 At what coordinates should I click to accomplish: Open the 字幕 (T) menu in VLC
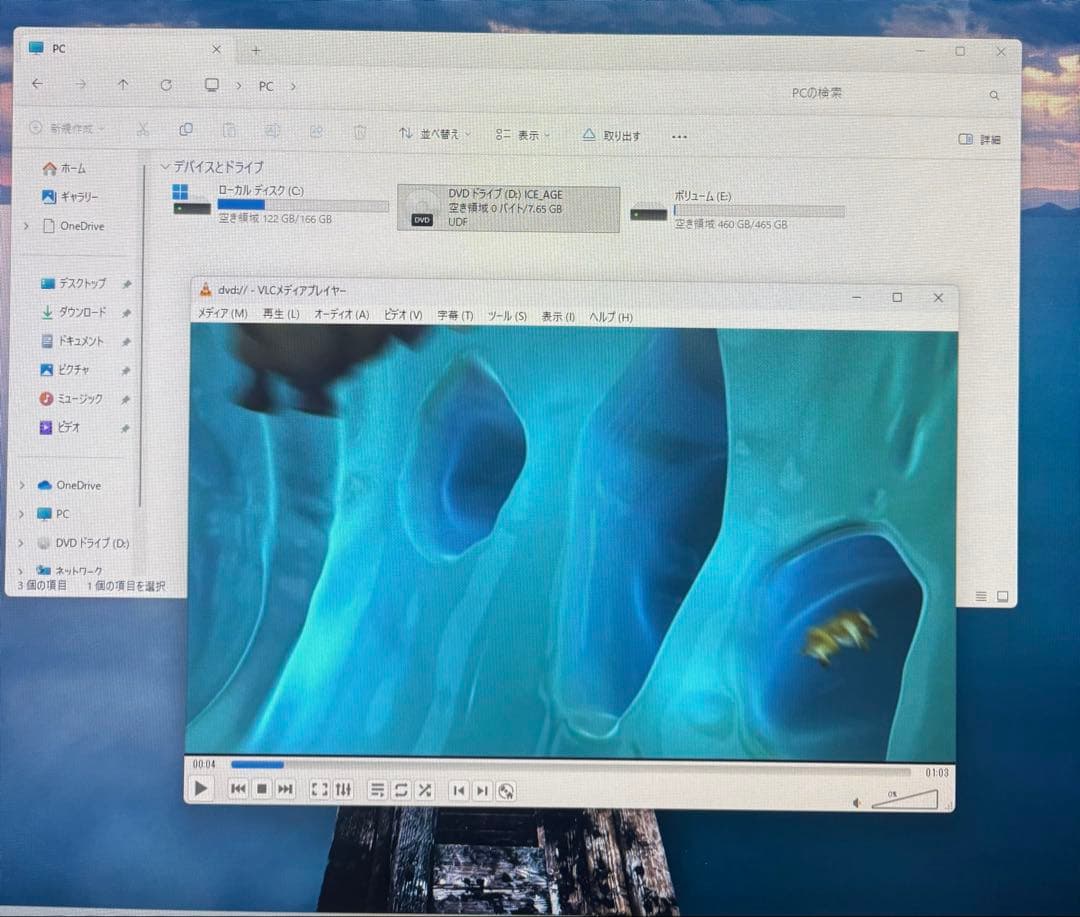(x=455, y=316)
